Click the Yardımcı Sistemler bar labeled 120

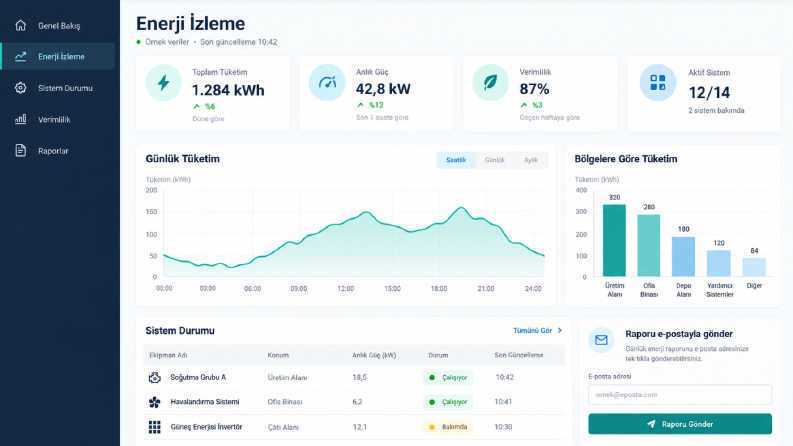pyautogui.click(x=719, y=263)
